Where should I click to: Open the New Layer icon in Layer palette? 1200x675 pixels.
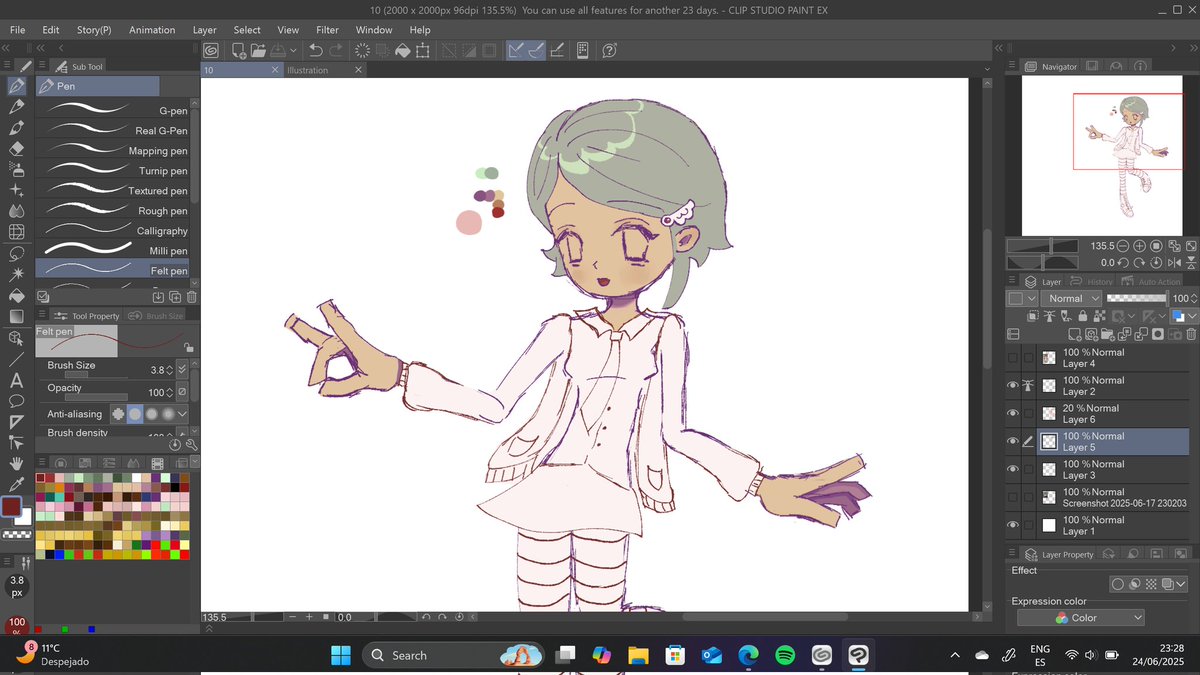click(1074, 332)
